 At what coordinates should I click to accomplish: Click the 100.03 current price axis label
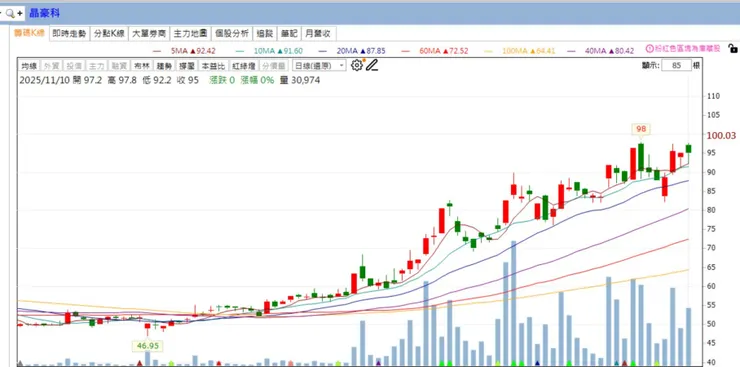coord(721,135)
